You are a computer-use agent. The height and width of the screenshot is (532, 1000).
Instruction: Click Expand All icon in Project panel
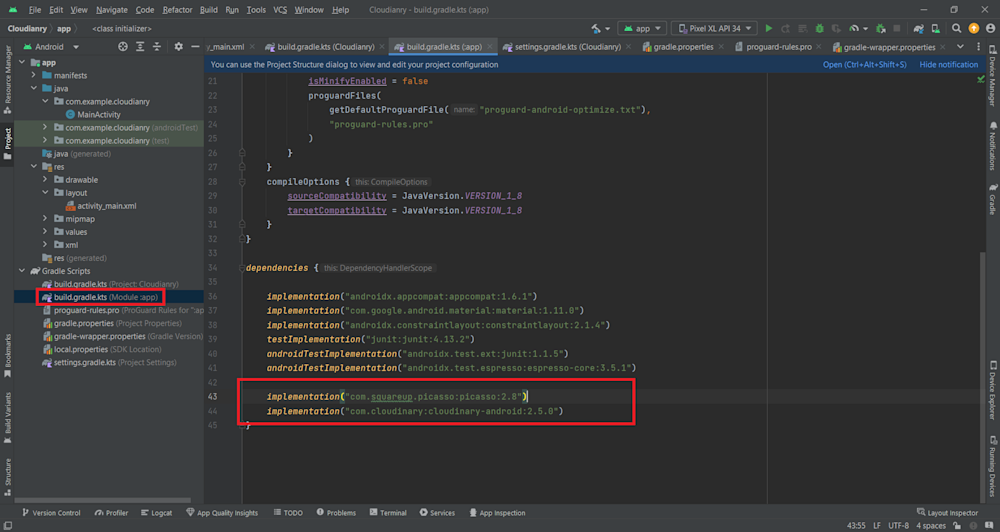coord(140,47)
